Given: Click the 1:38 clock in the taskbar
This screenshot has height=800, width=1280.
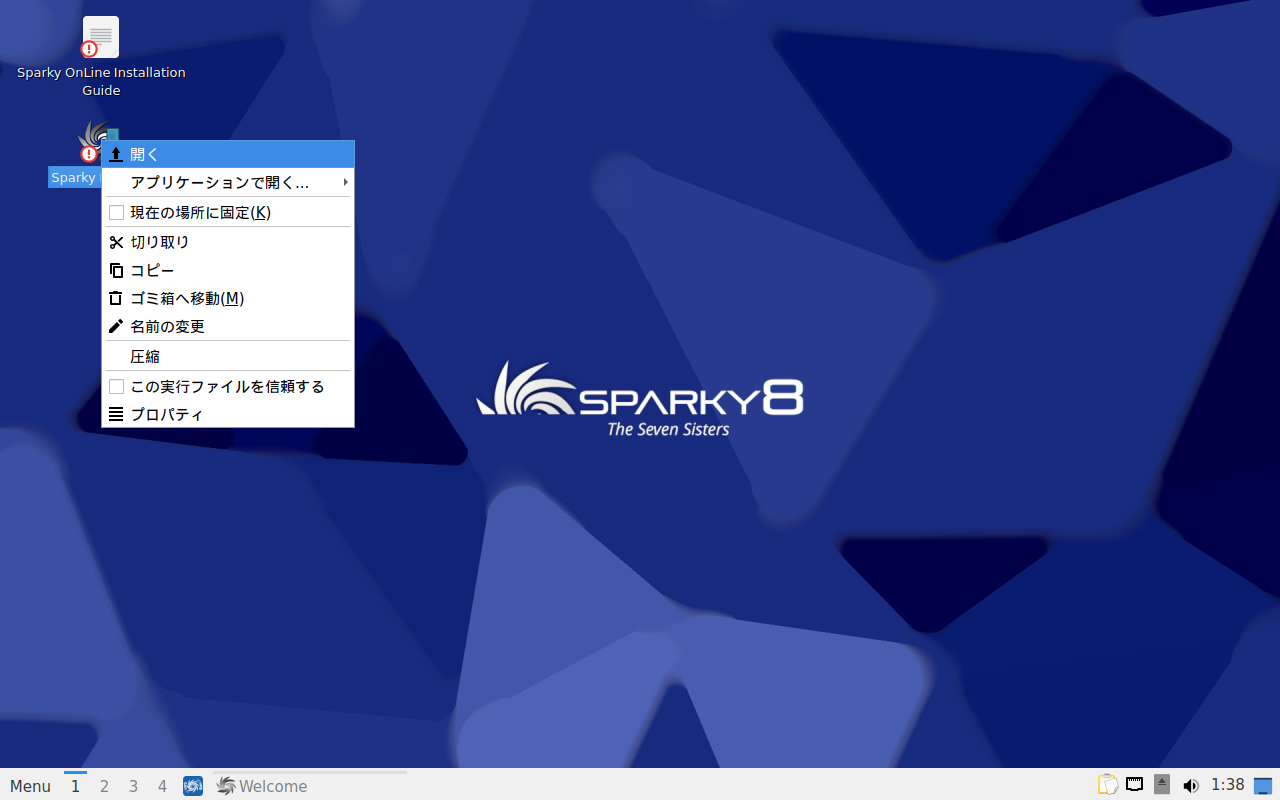Looking at the screenshot, I should pyautogui.click(x=1228, y=785).
